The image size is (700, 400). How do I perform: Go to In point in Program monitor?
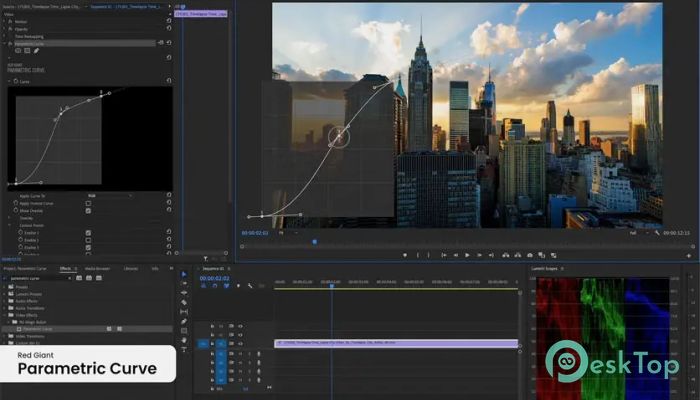(x=444, y=255)
